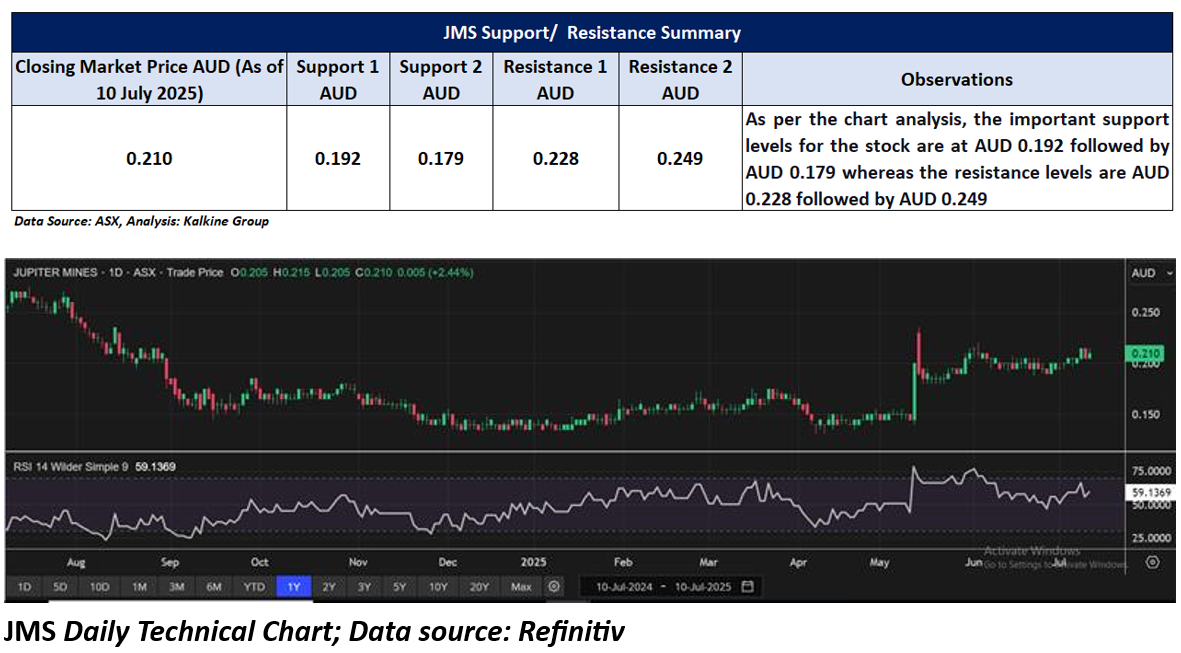Set chart range to 2Y

pos(329,587)
